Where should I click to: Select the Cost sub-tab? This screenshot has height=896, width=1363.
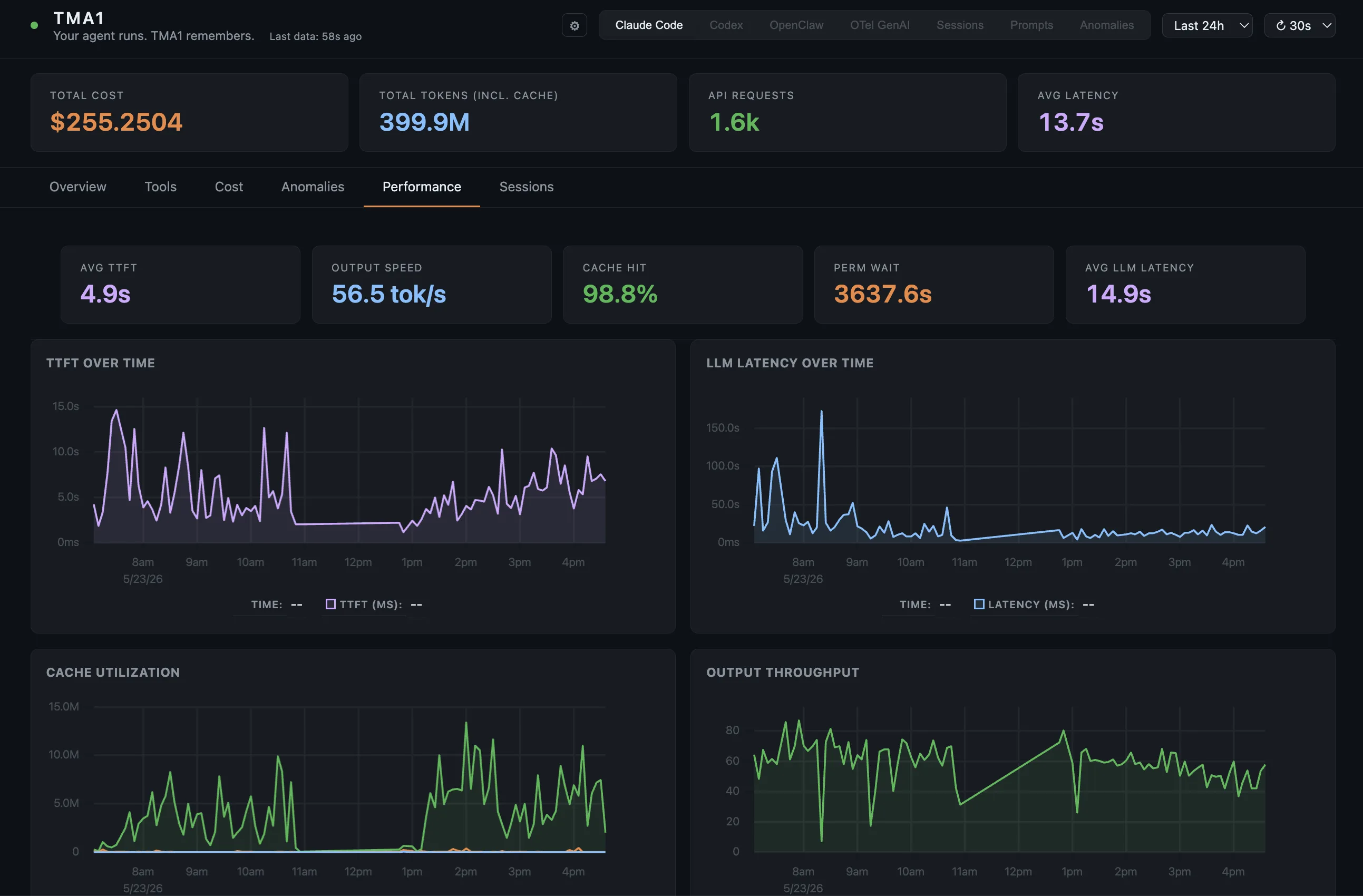(x=229, y=187)
